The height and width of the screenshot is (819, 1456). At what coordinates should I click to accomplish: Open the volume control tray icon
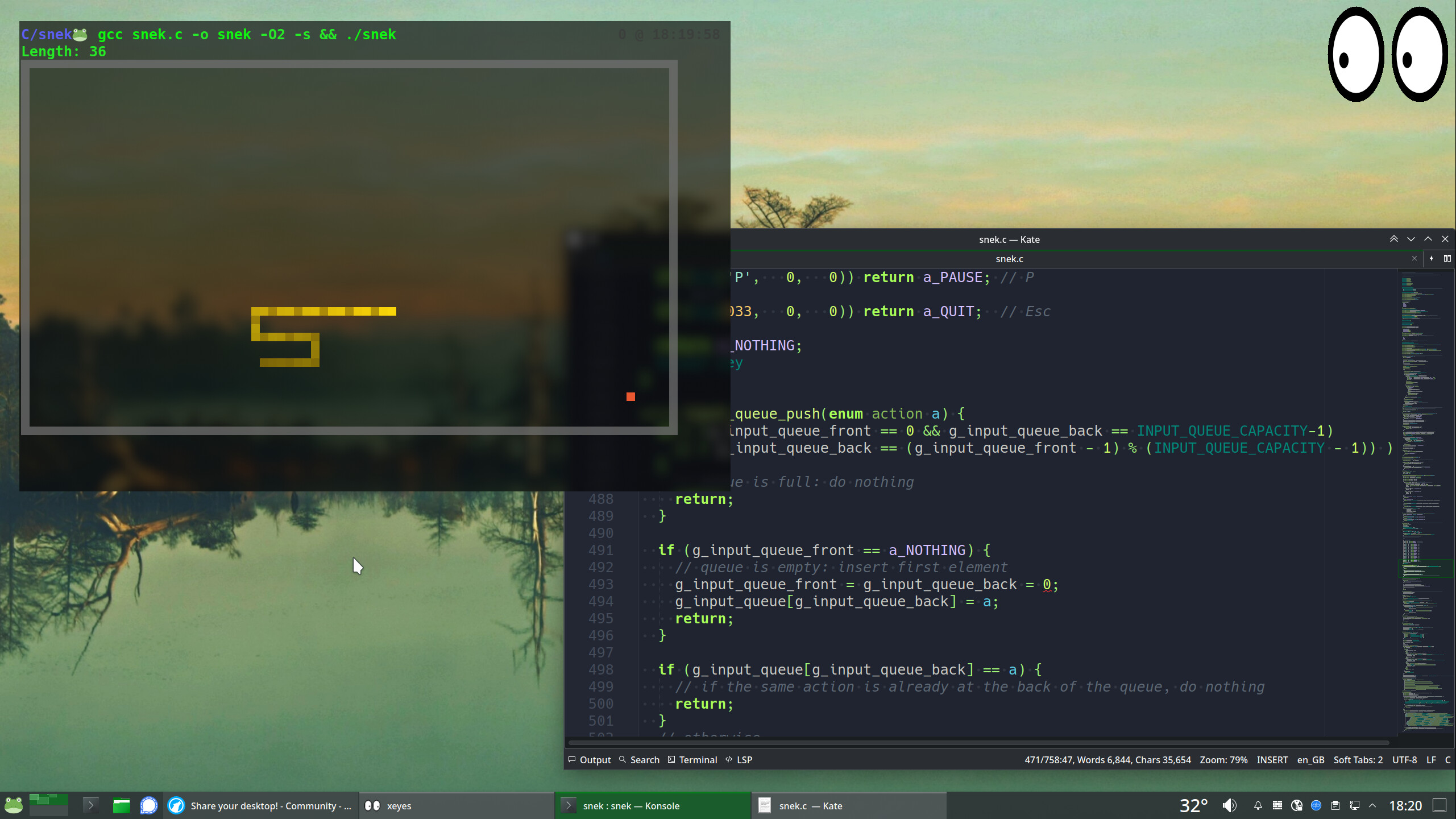[1229, 805]
